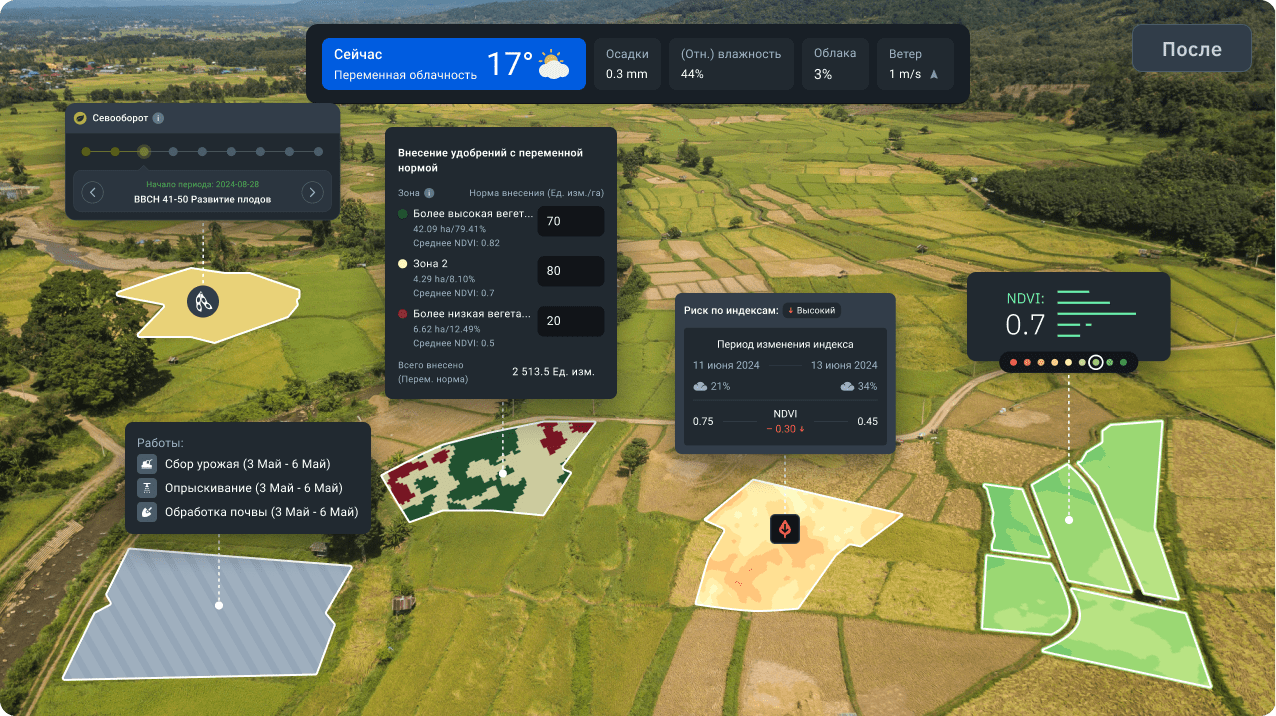Click the Севооборот crop rotation leaf icon
1276x716 pixels.
pos(80,118)
